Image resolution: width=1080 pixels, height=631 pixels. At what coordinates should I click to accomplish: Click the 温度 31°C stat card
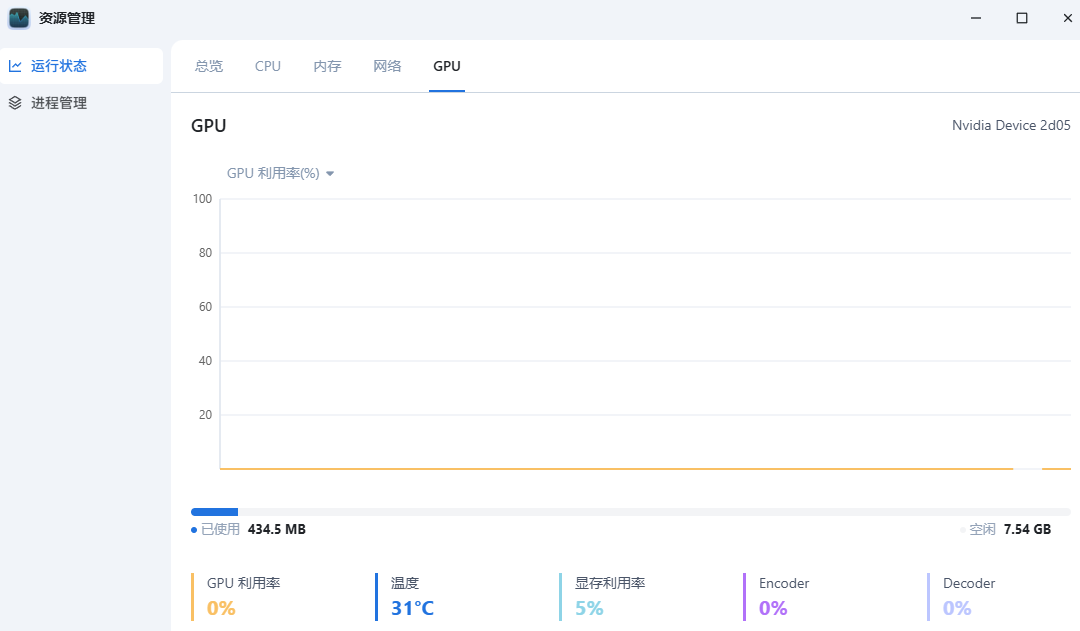coord(405,597)
